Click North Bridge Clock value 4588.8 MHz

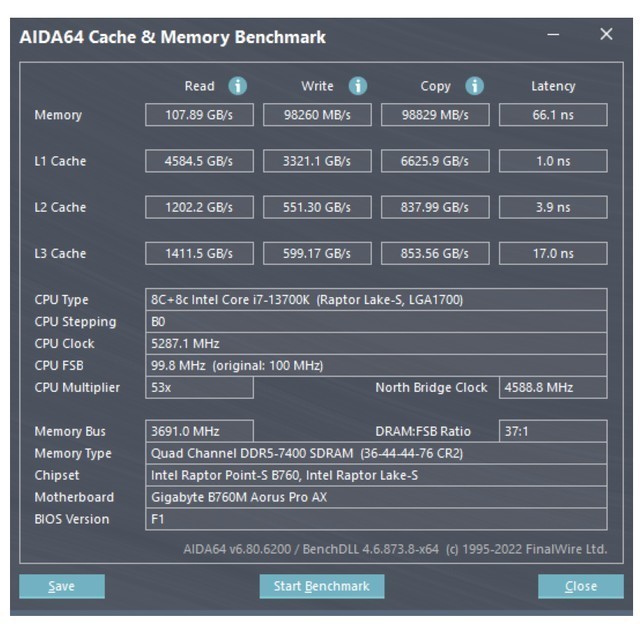pyautogui.click(x=553, y=387)
